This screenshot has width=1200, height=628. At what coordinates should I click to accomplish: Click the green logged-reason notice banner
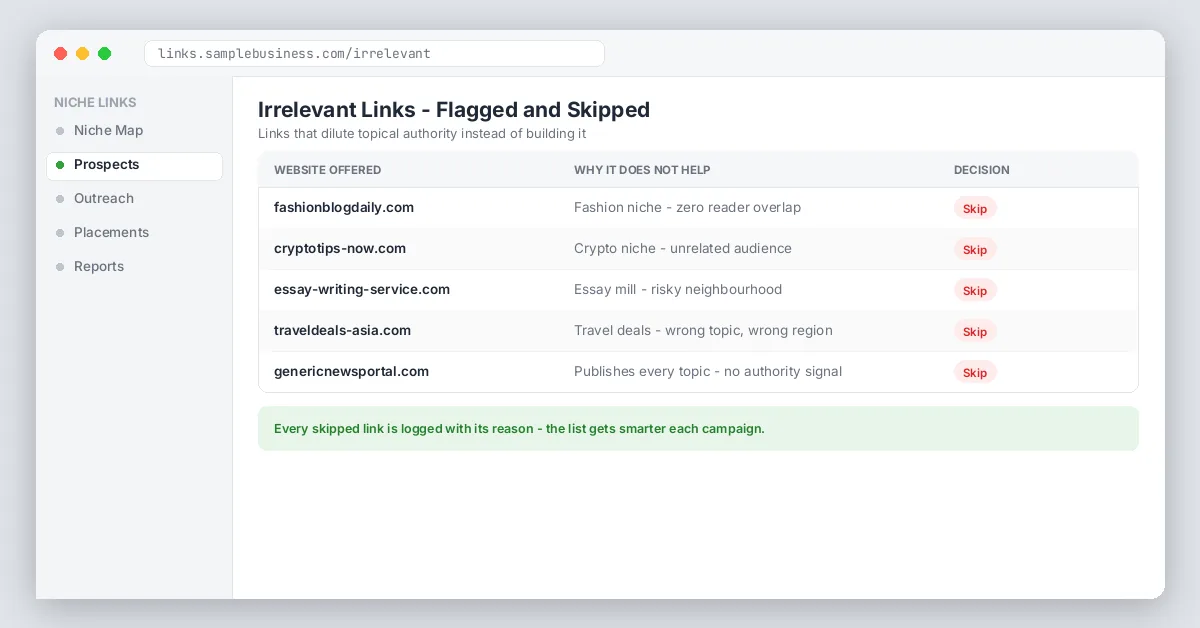click(x=698, y=429)
